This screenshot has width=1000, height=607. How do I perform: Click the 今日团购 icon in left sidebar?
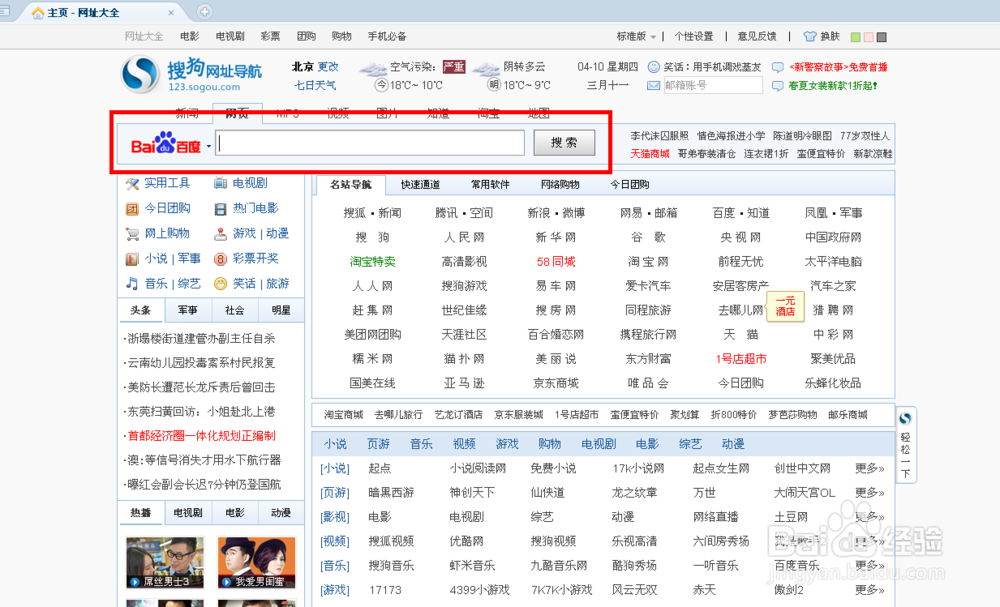click(x=132, y=208)
